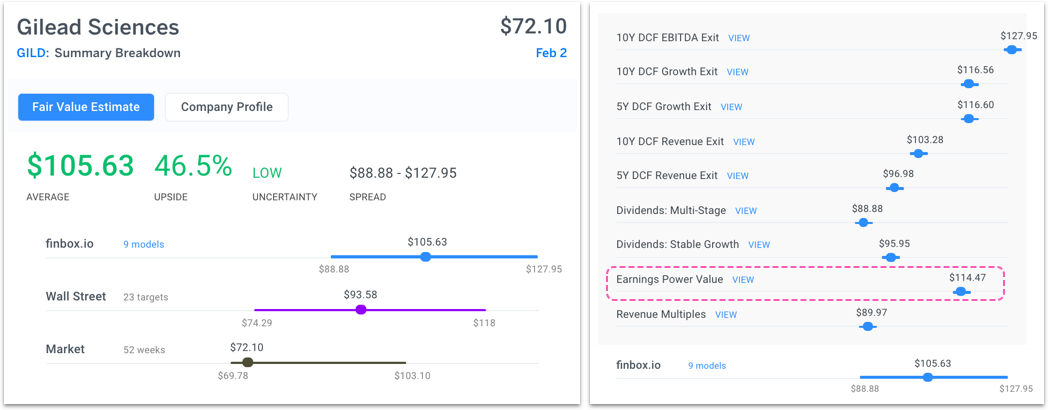
Task: Click the 52 weeks text
Action: (144, 350)
